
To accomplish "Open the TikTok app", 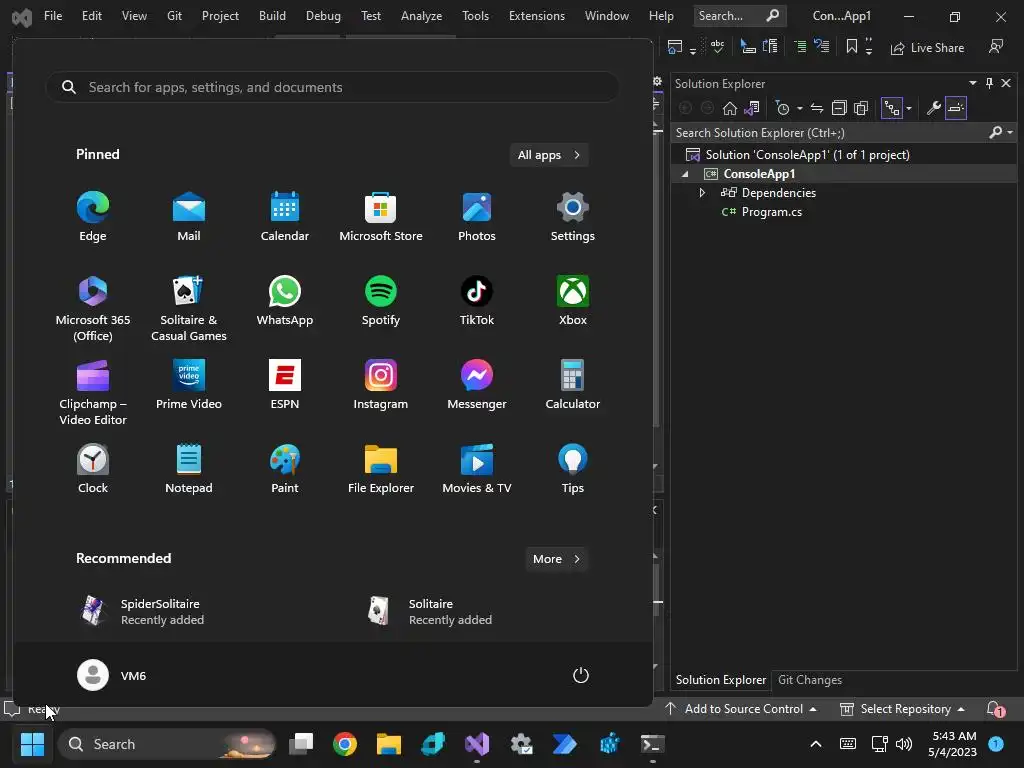I will (x=477, y=301).
